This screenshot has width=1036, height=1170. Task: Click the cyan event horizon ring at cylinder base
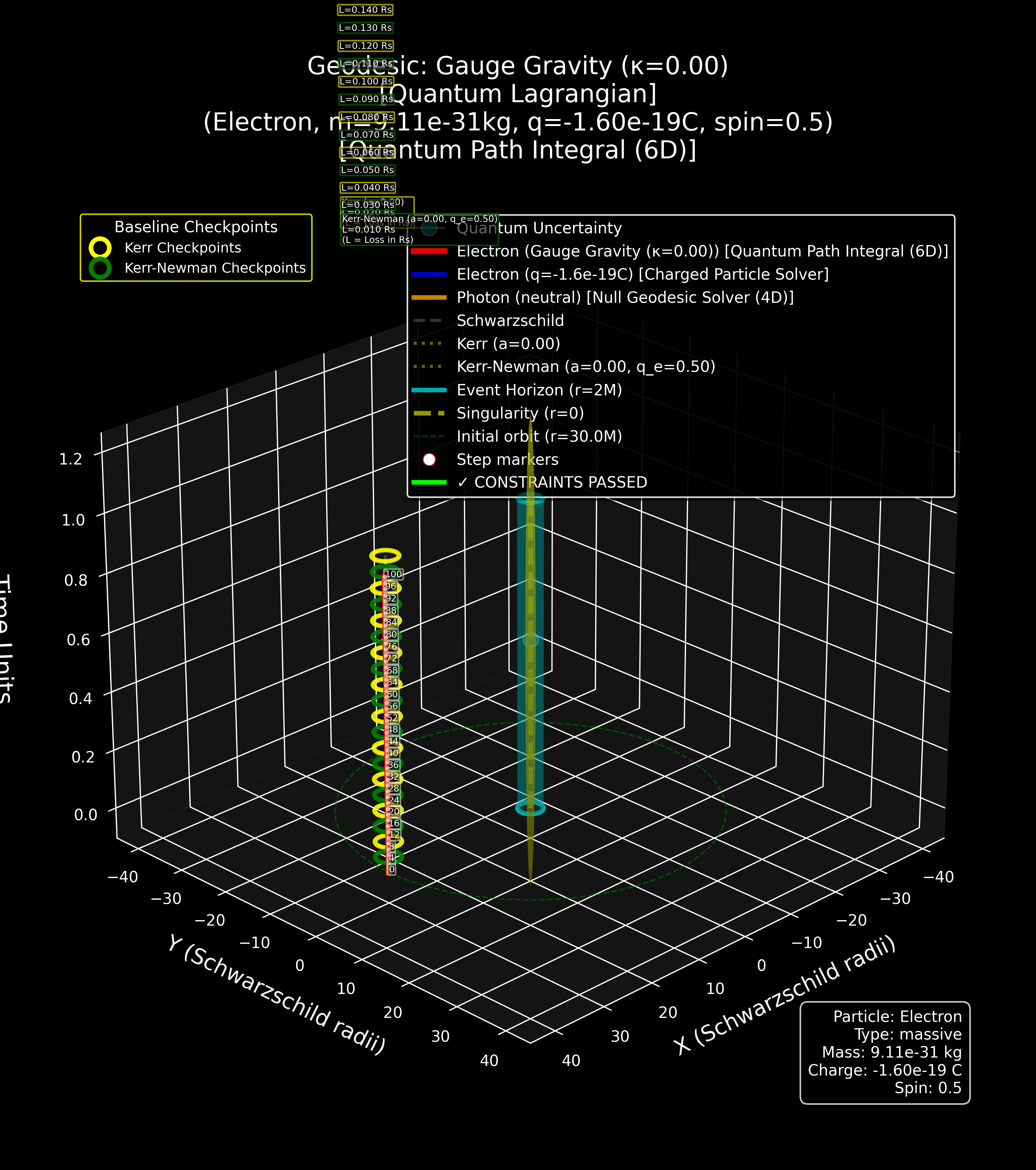pyautogui.click(x=530, y=808)
